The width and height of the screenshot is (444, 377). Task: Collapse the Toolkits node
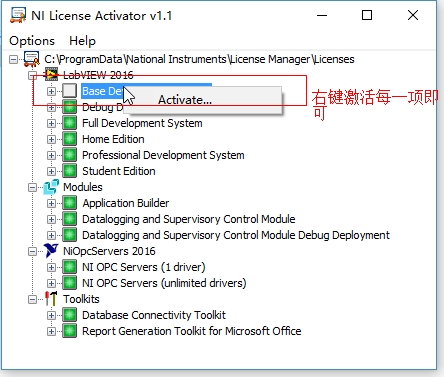tap(32, 299)
